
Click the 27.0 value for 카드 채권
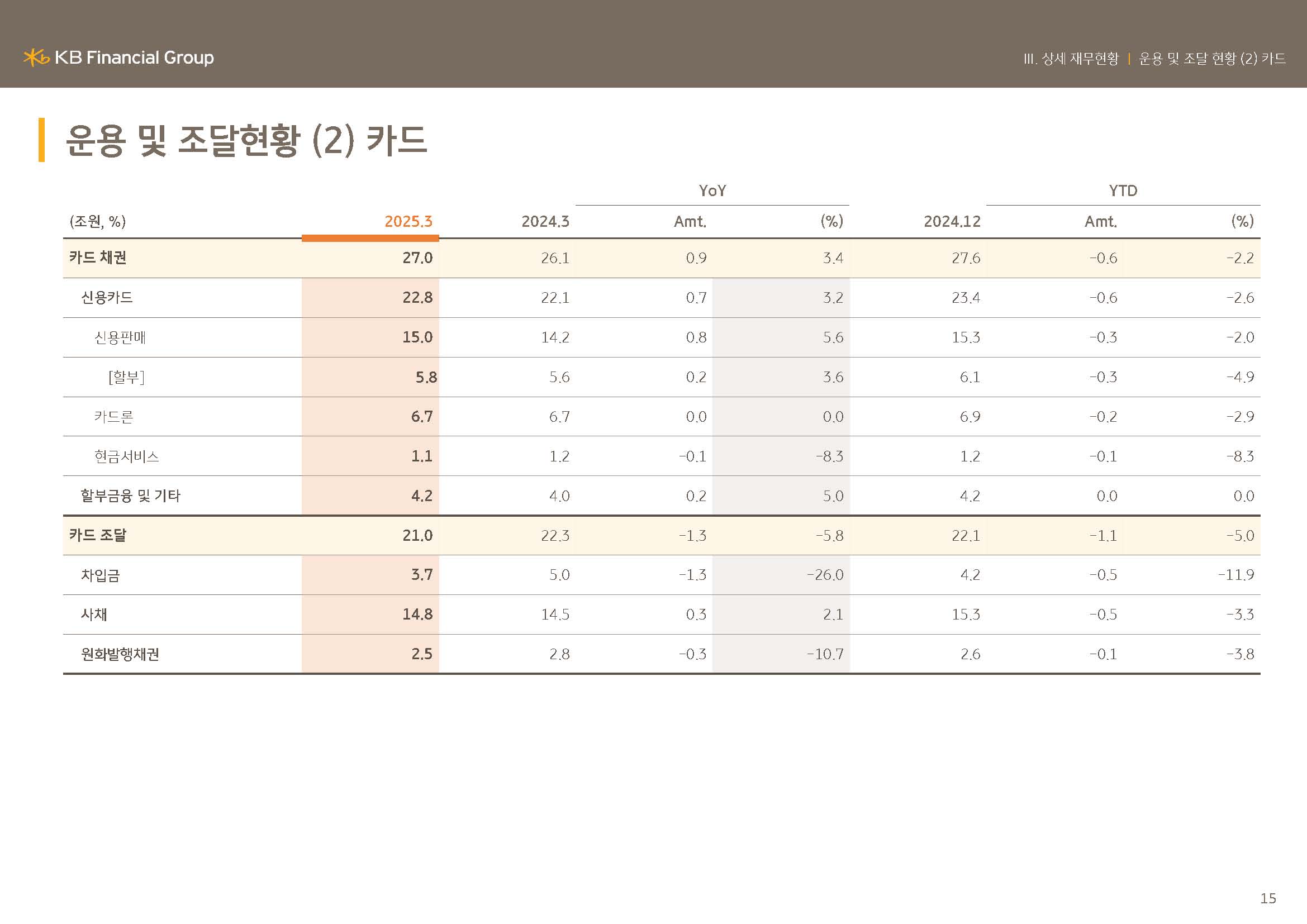[x=417, y=258]
